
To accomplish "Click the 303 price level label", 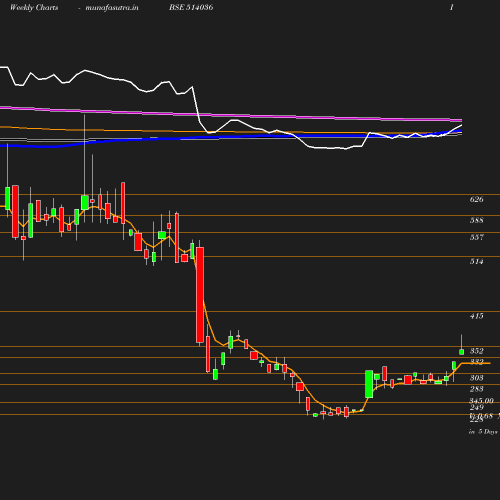I will 476,378.
